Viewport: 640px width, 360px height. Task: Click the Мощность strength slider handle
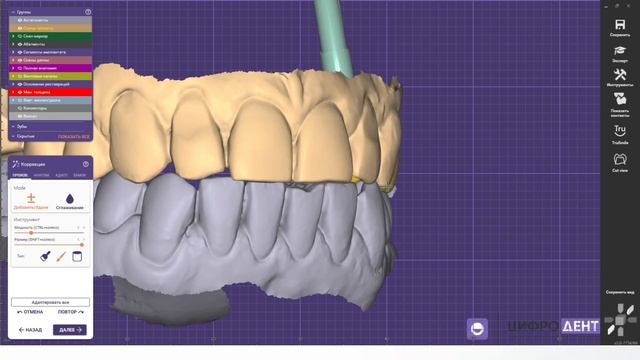pyautogui.click(x=31, y=233)
